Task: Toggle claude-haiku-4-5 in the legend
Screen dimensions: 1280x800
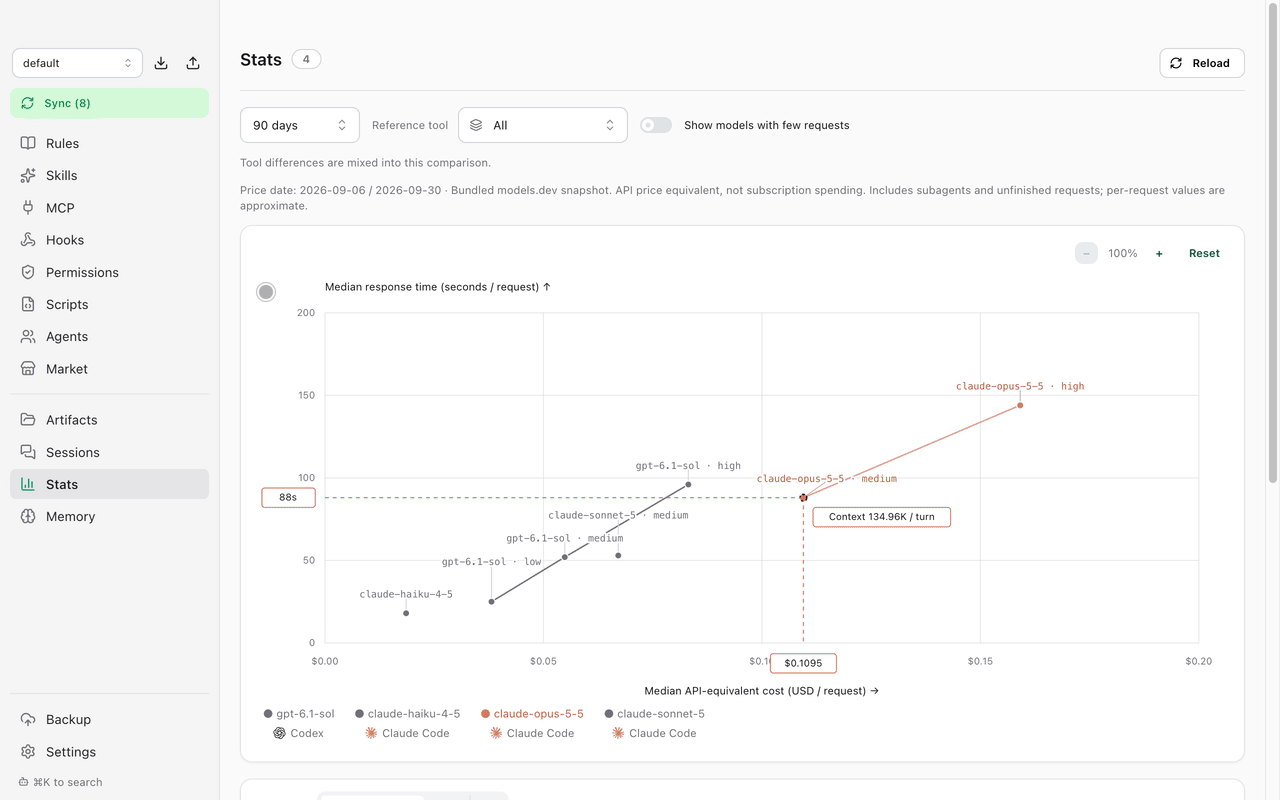Action: click(x=407, y=714)
